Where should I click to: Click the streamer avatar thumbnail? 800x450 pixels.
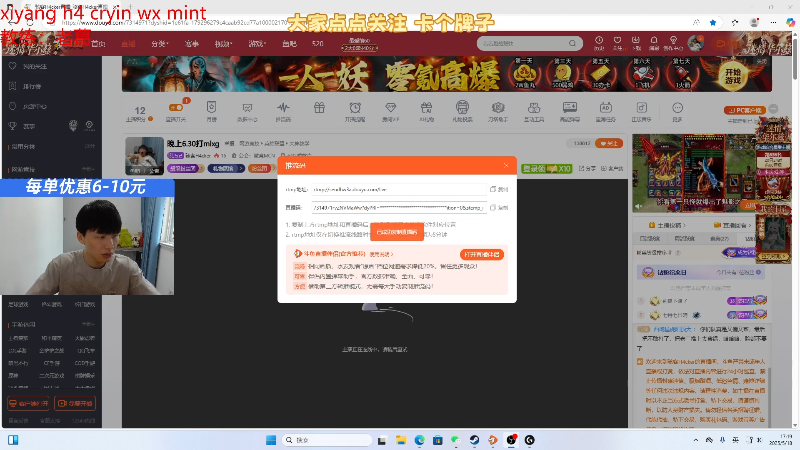(x=144, y=156)
